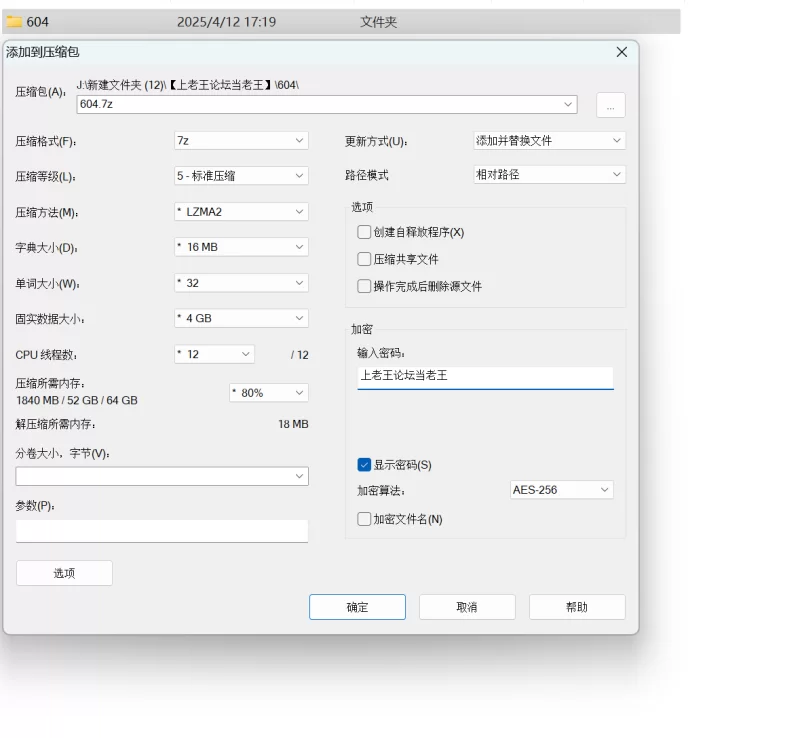Click the 604 folder icon

point(15,21)
